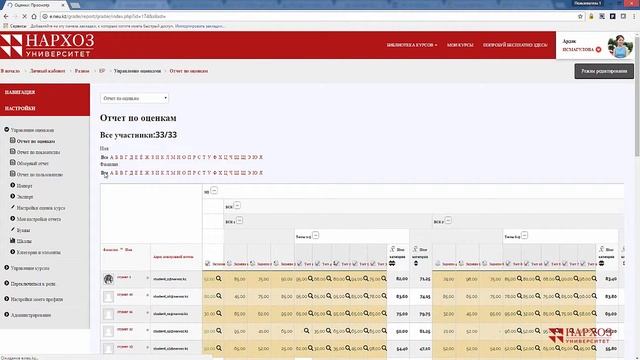Open the БИБЛИОТЕКА КУРСОВ menu
This screenshot has height=360, width=640.
point(412,45)
